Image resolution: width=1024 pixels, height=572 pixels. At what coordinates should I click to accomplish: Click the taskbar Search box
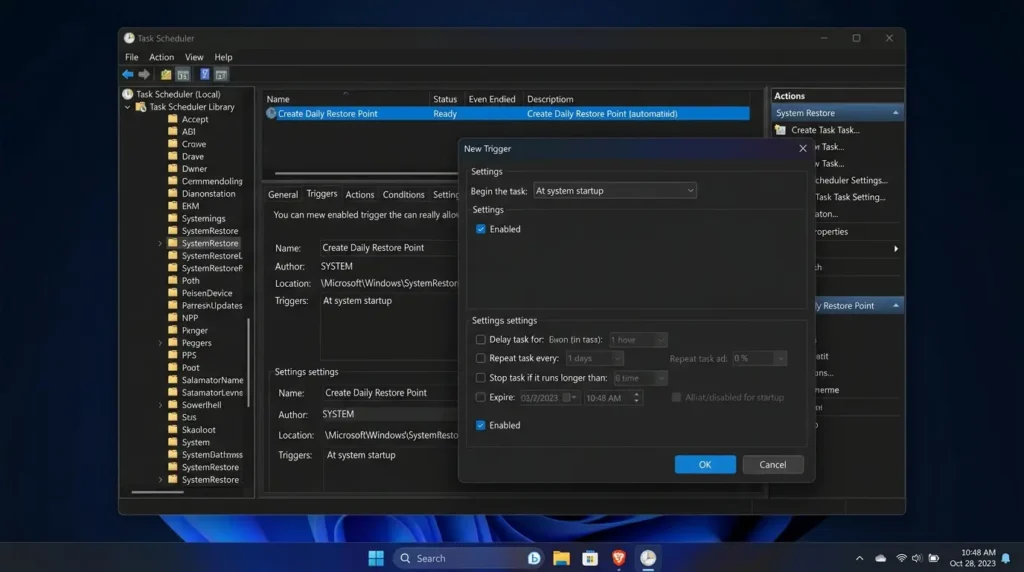click(x=468, y=558)
